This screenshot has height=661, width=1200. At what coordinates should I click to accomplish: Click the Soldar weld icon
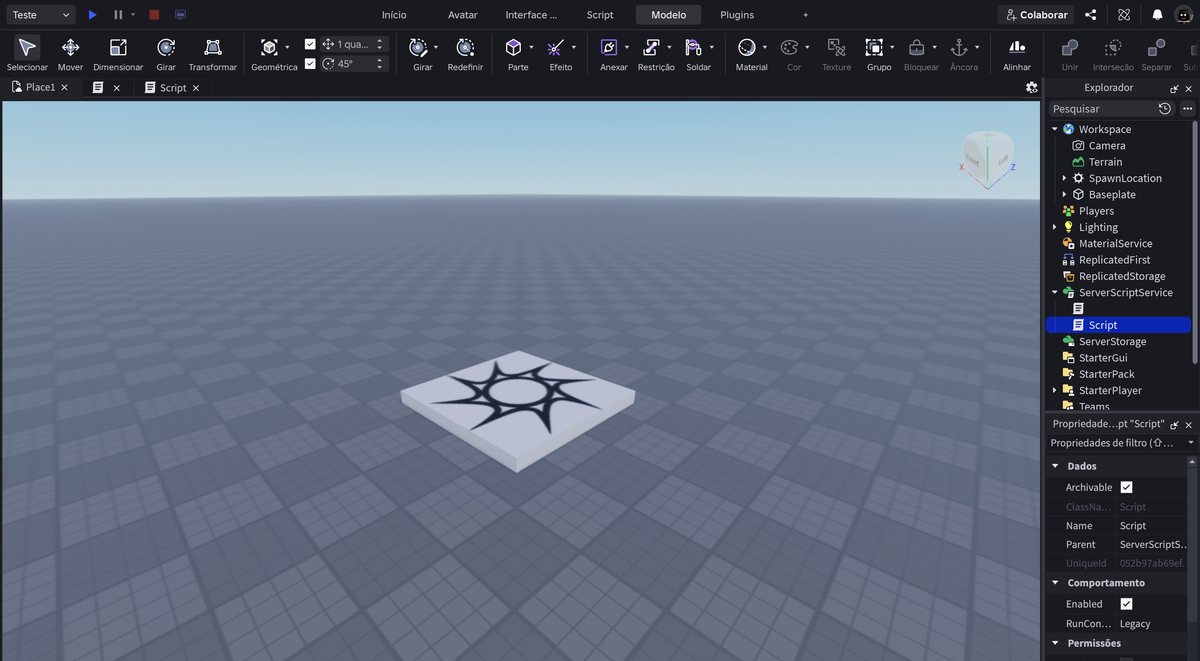coord(694,47)
